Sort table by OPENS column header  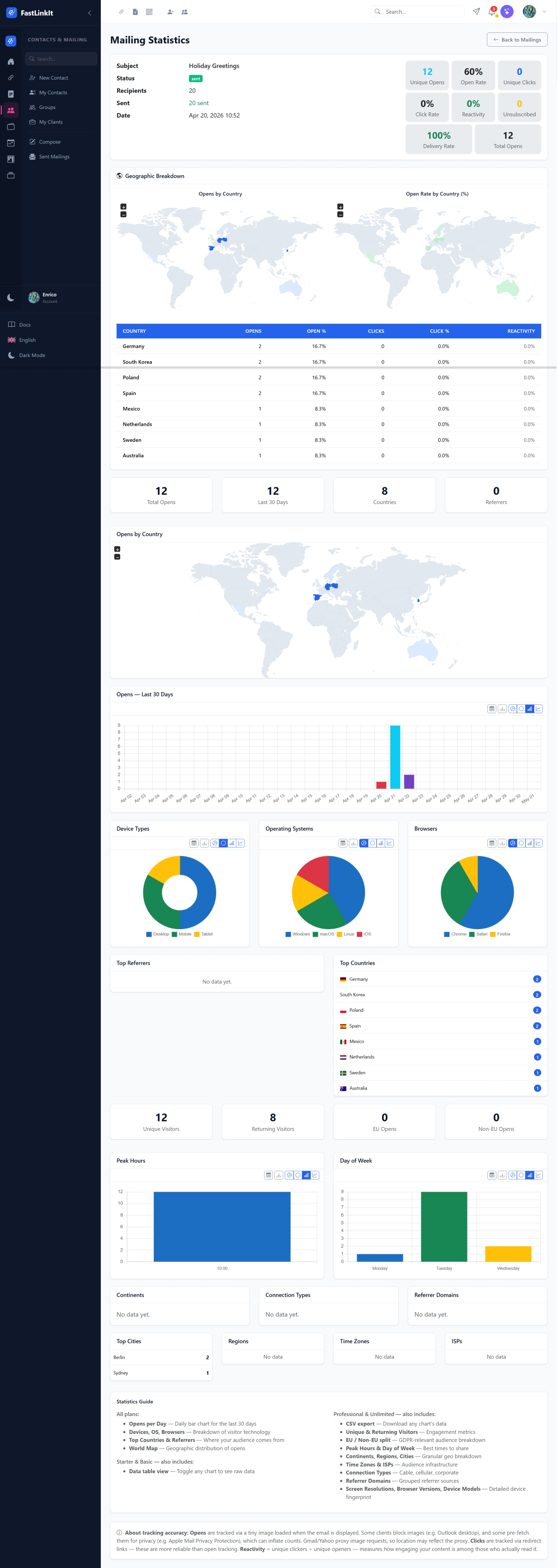(x=253, y=331)
